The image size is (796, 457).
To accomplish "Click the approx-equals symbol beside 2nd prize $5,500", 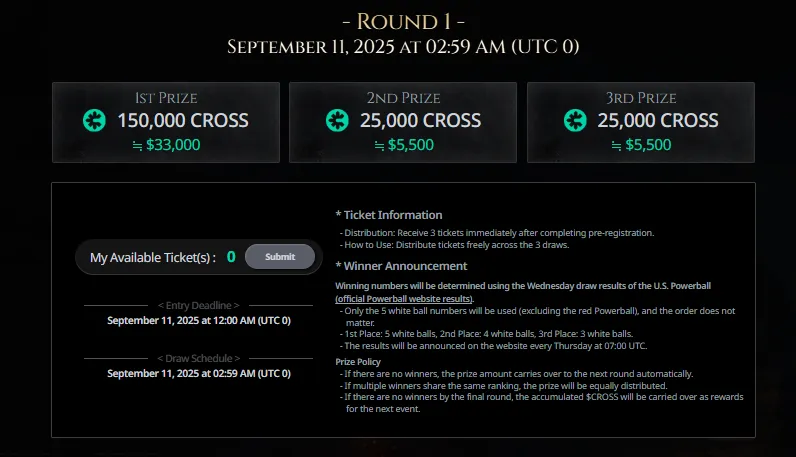I will click(x=379, y=145).
